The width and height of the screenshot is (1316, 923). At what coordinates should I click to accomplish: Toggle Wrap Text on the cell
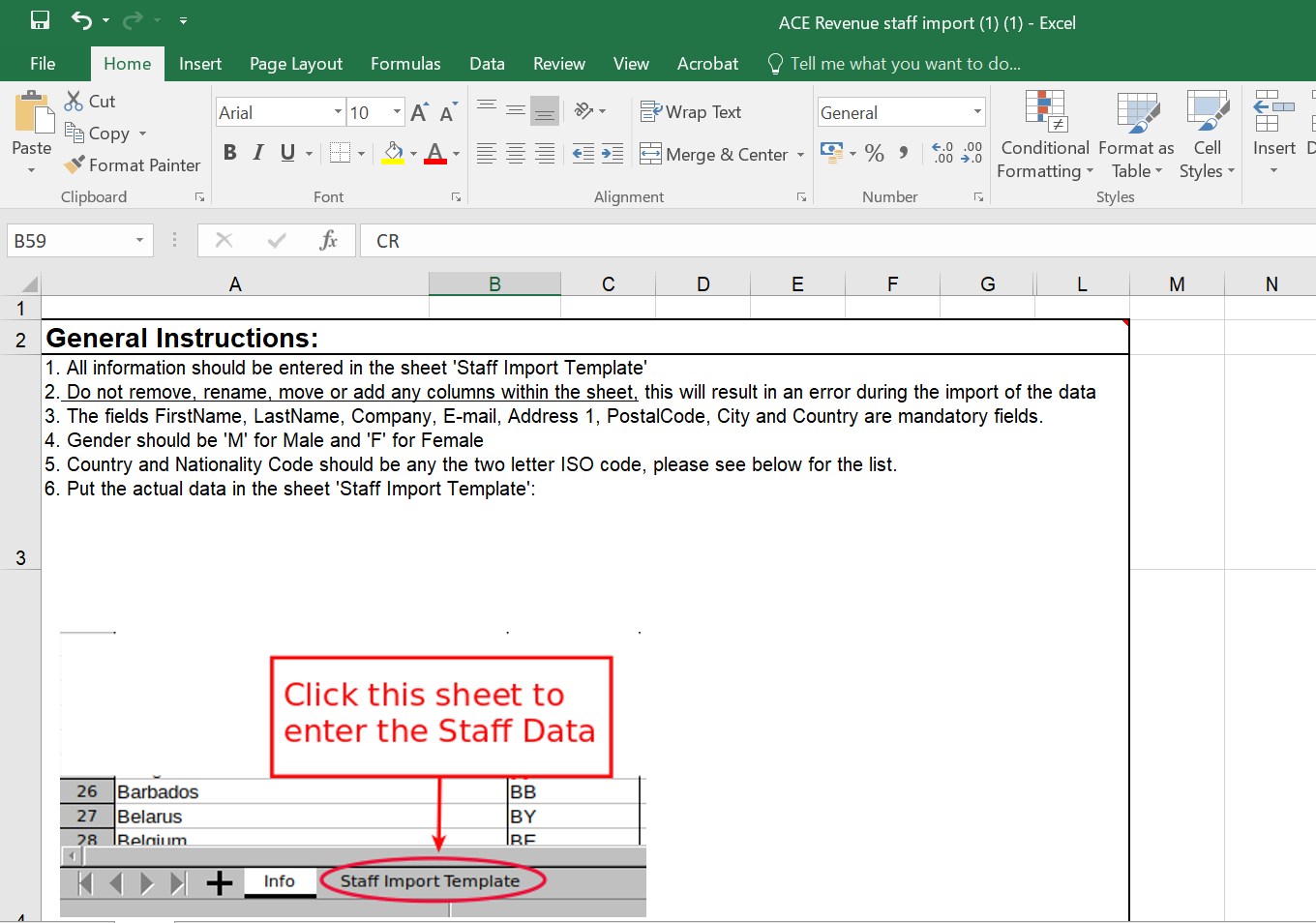tap(691, 112)
